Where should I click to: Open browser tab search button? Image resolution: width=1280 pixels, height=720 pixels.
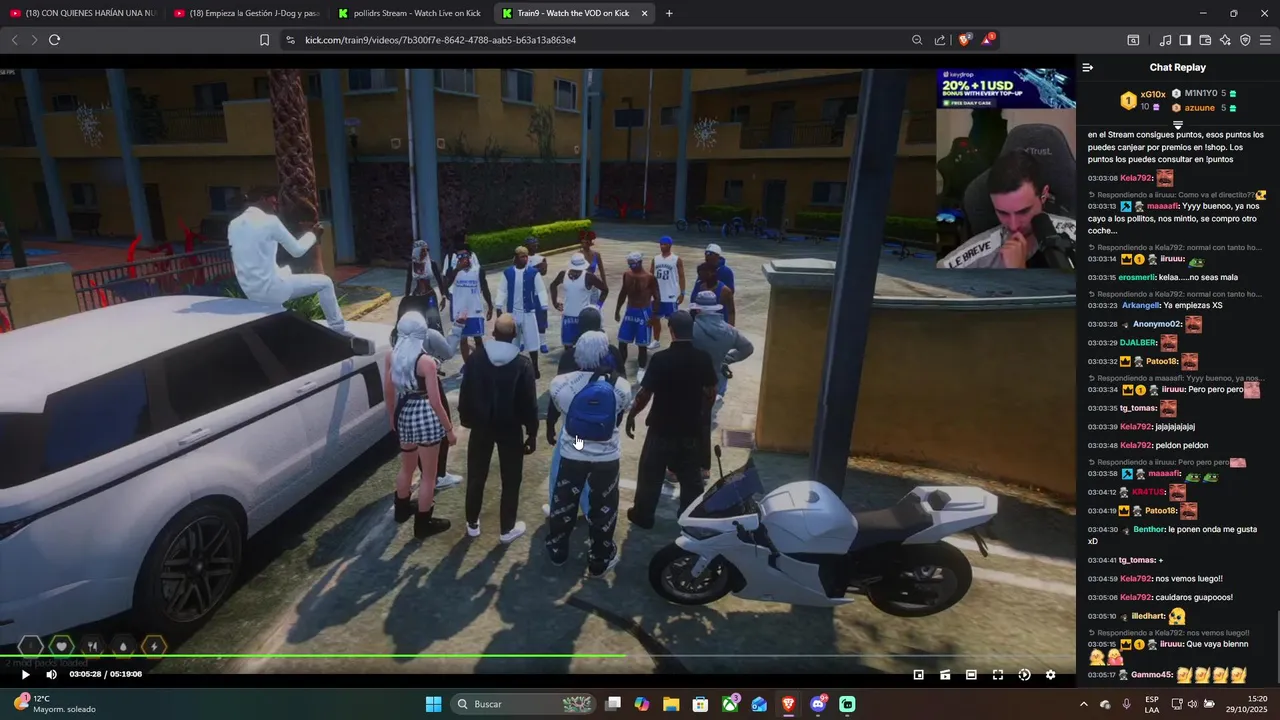coord(1133,40)
